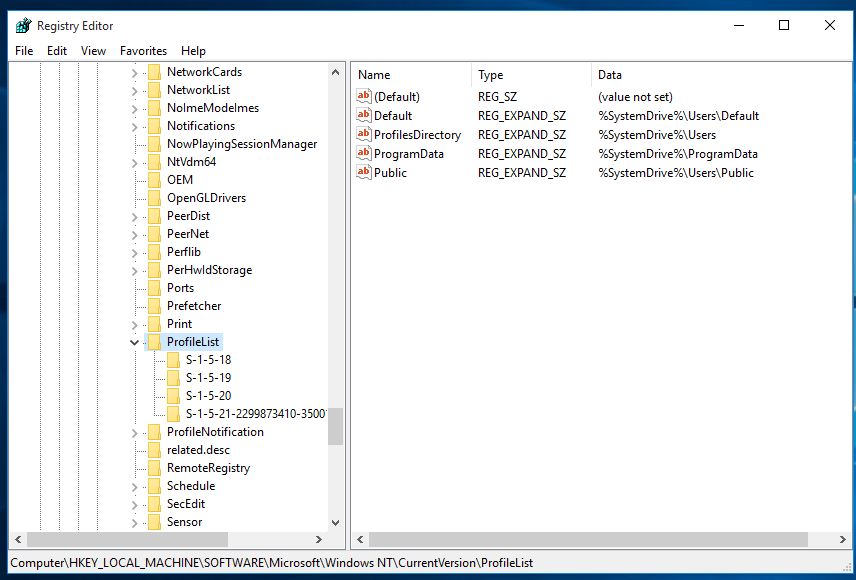Click the registry path in the status bar
856x580 pixels.
tap(272, 563)
